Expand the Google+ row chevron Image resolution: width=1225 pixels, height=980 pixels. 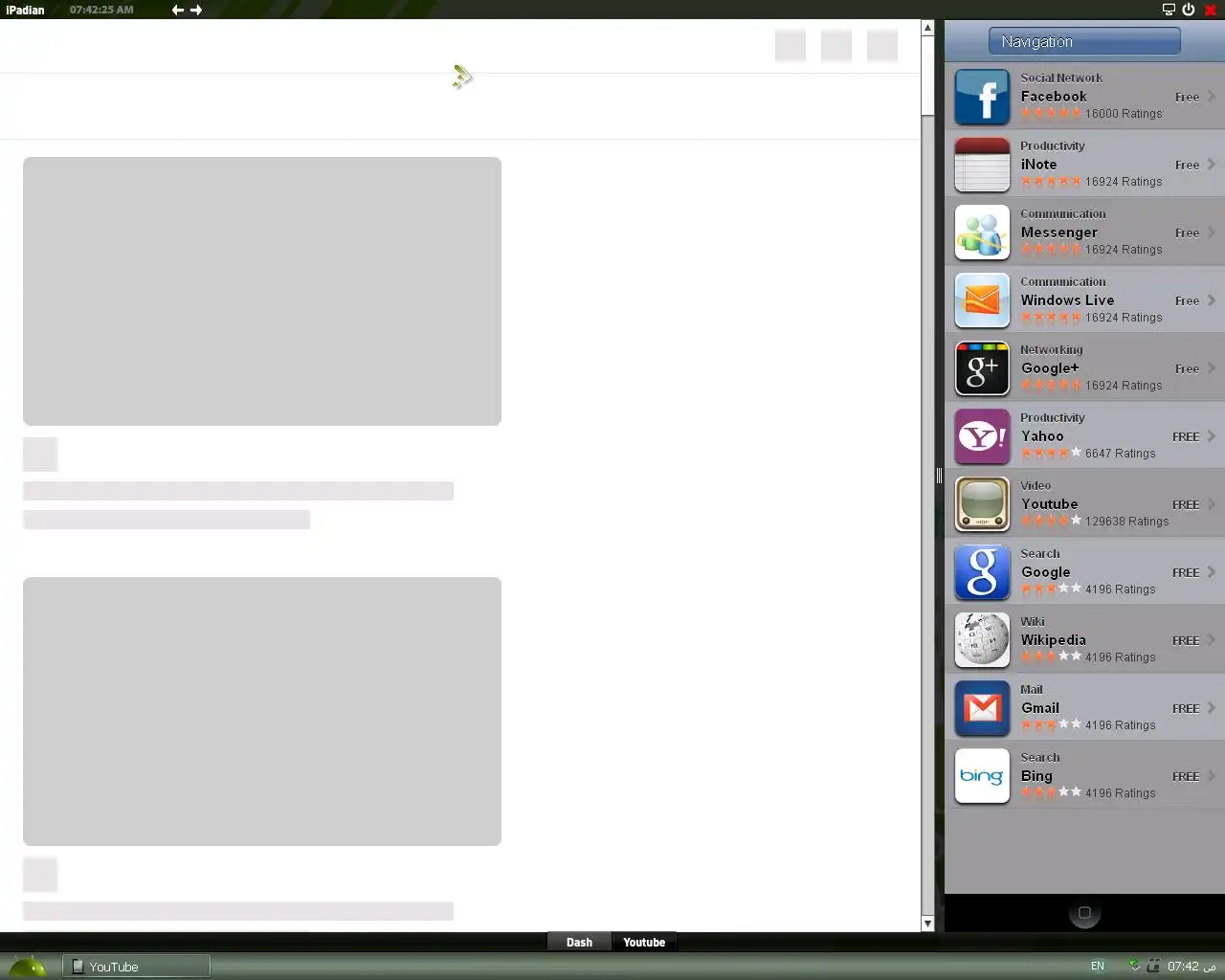pos(1212,368)
